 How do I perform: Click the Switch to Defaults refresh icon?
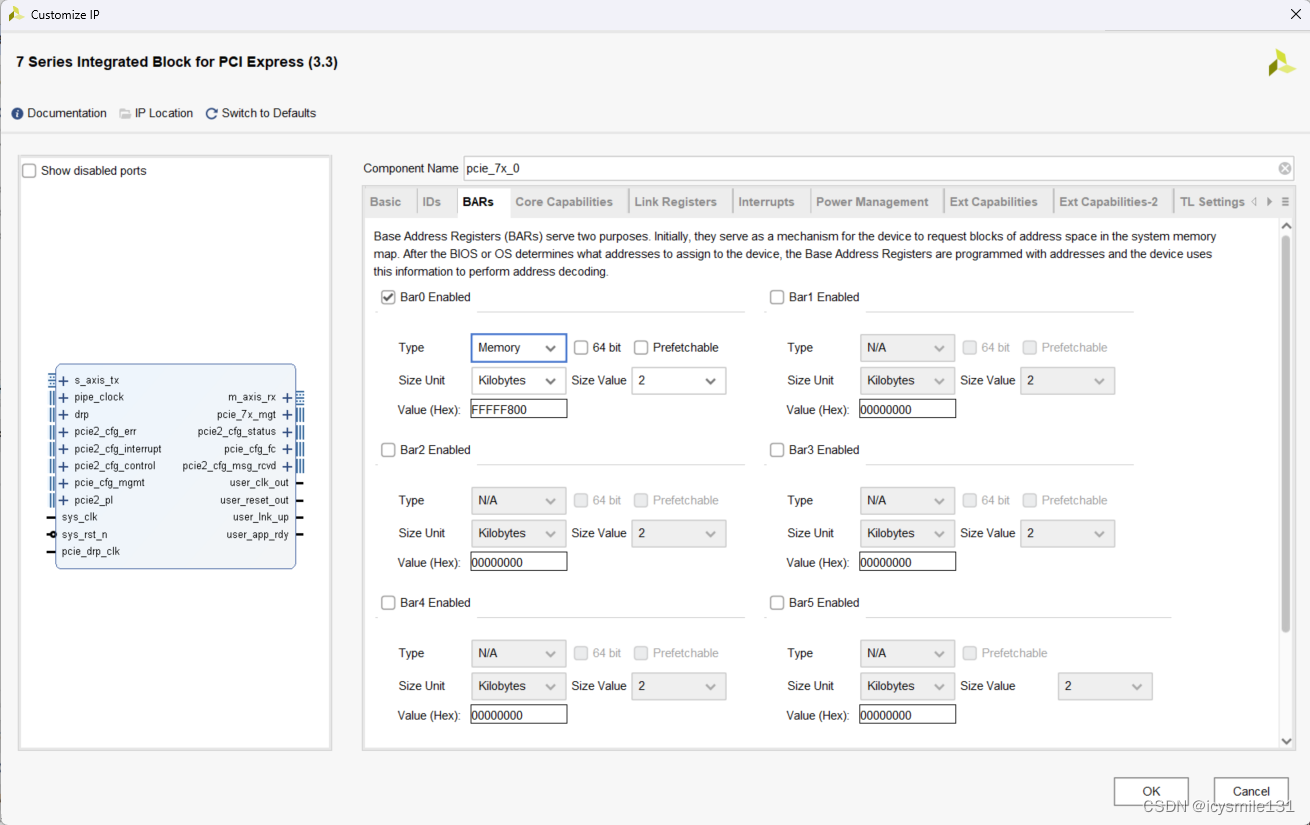(212, 114)
